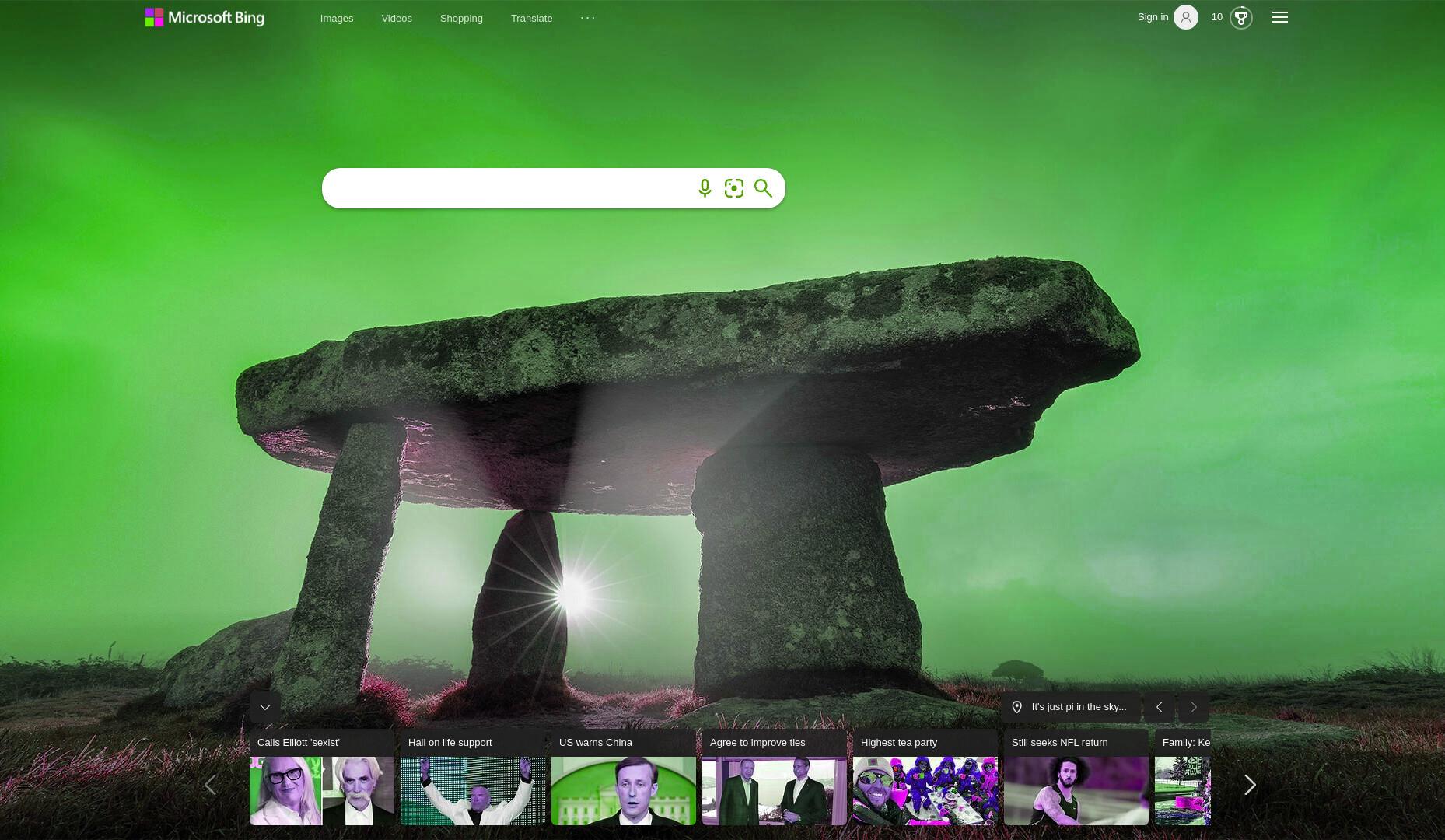Open the Images tab

(x=337, y=18)
